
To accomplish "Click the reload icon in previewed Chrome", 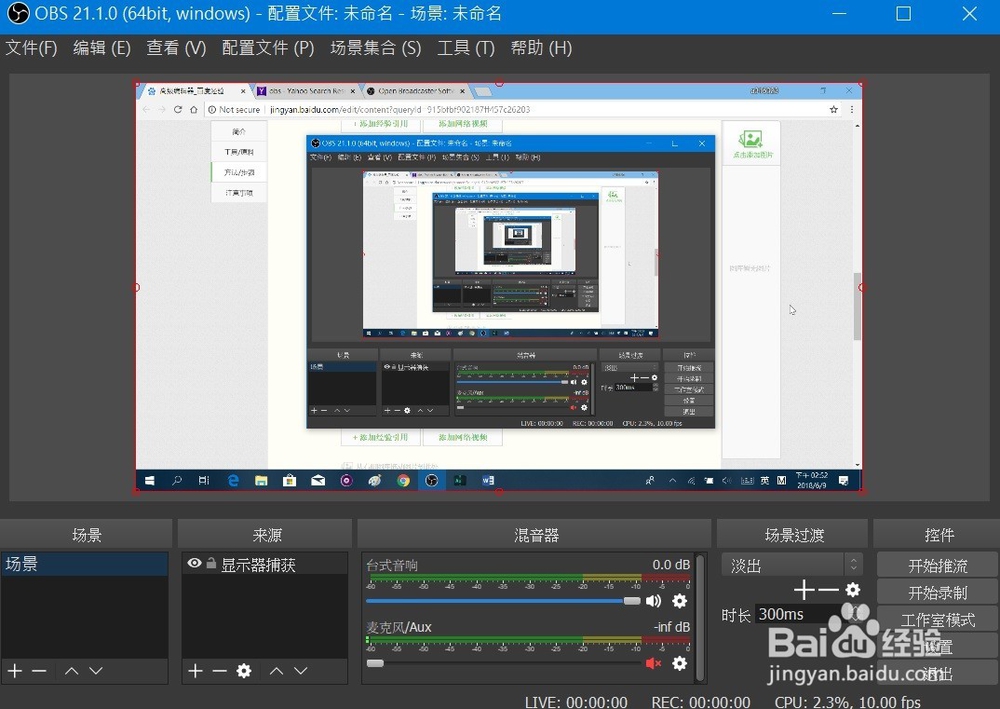I will tap(178, 110).
